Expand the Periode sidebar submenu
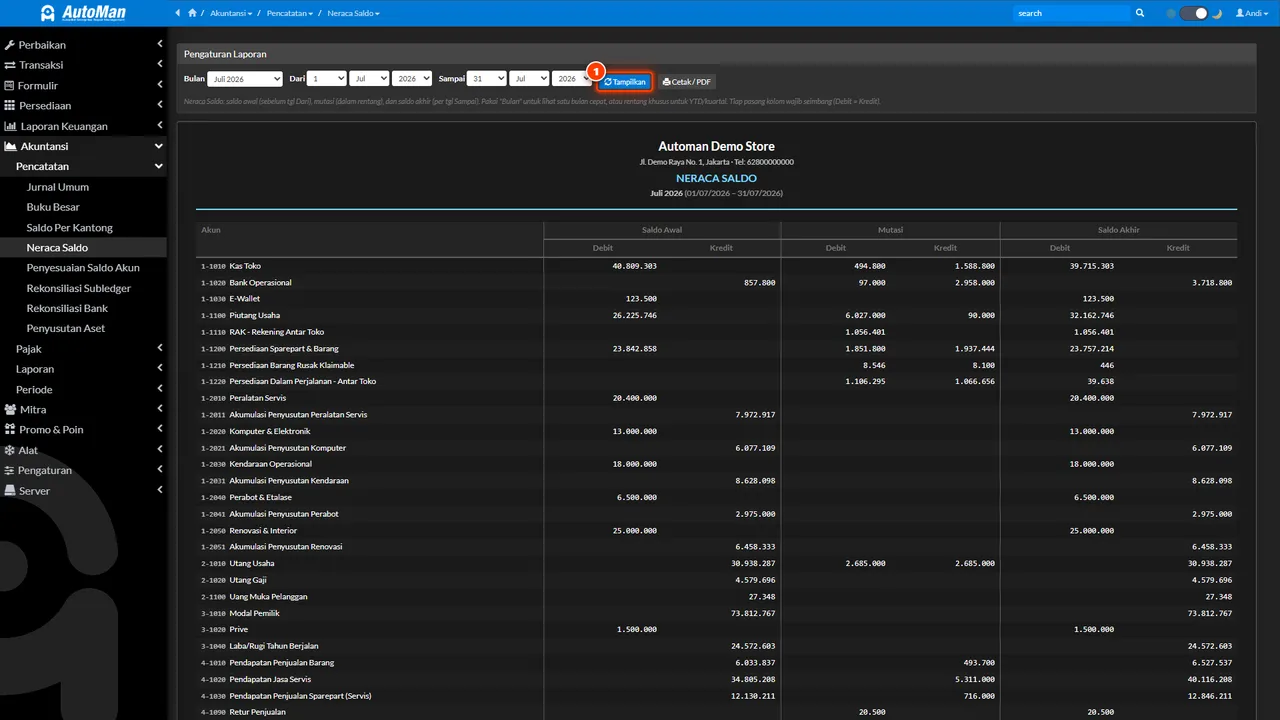Image resolution: width=1280 pixels, height=720 pixels. tap(84, 389)
